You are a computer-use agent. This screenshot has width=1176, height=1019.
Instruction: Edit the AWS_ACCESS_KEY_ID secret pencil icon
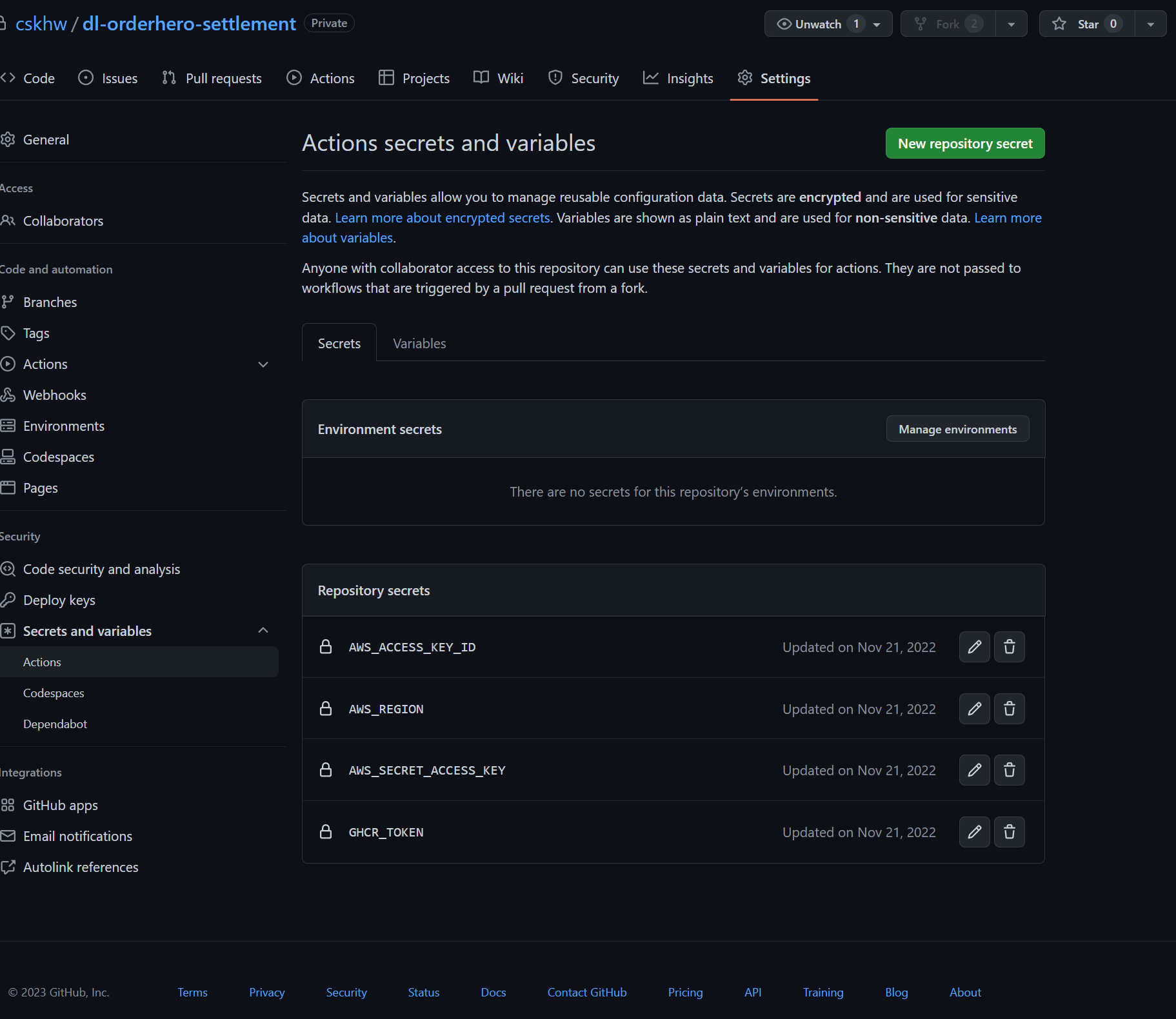(x=974, y=647)
